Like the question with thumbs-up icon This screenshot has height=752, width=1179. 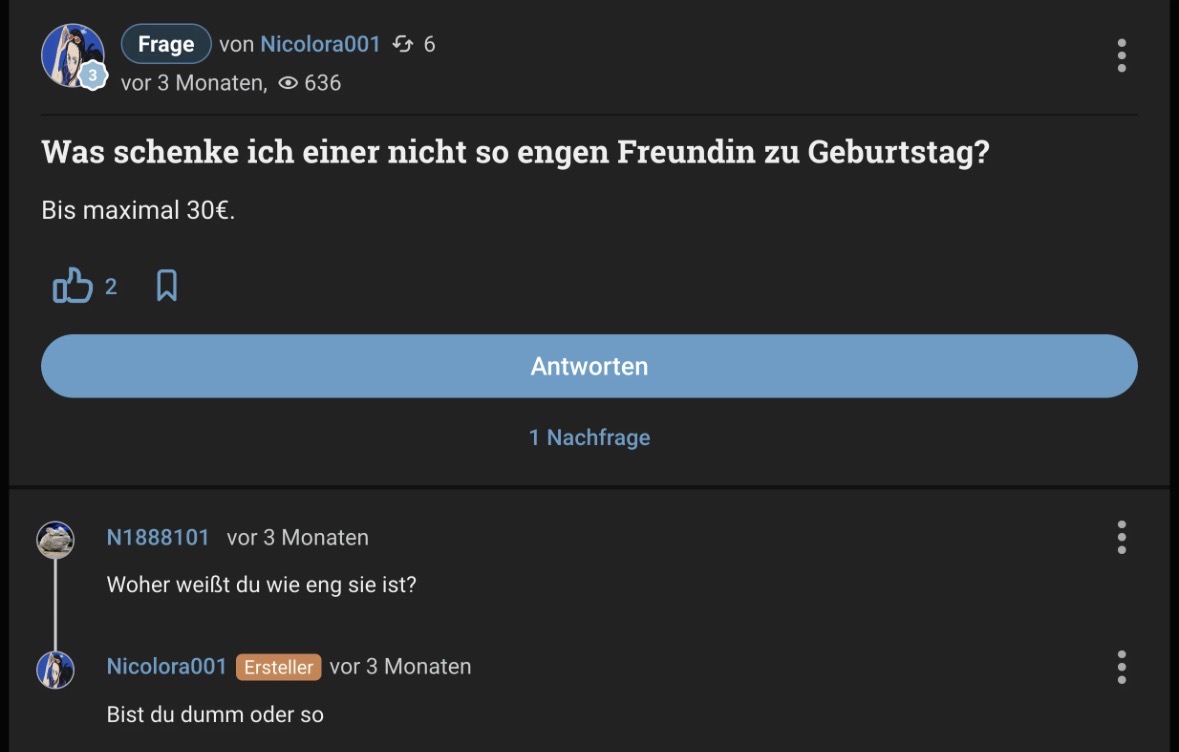click(72, 287)
